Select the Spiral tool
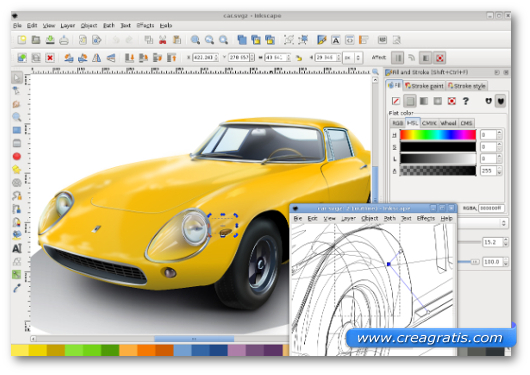The image size is (530, 375). click(17, 183)
